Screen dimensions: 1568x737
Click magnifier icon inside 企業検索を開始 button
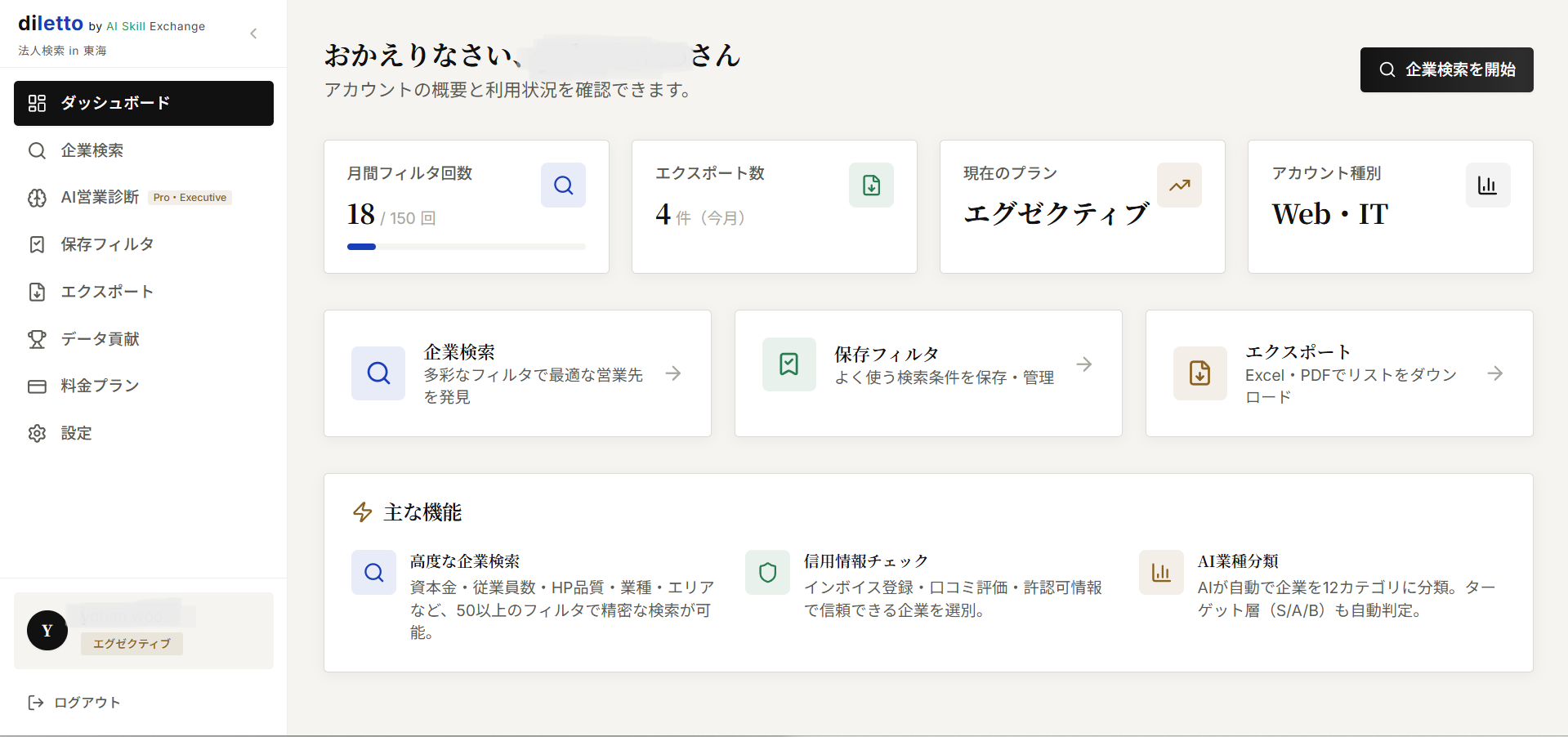tap(1387, 69)
